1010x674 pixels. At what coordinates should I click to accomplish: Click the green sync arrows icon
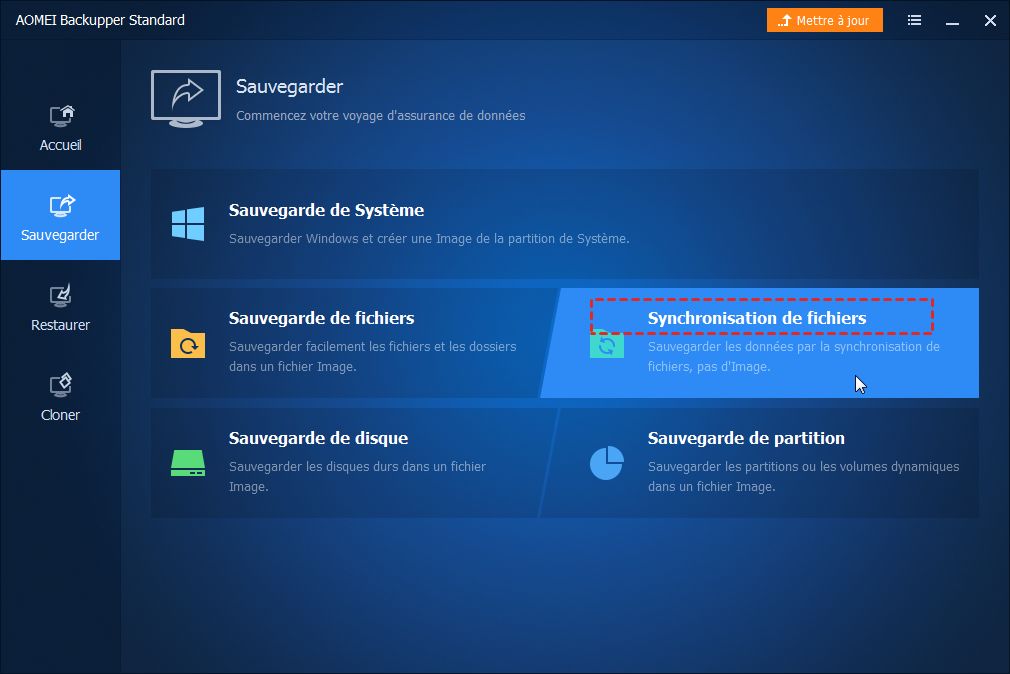(x=607, y=345)
